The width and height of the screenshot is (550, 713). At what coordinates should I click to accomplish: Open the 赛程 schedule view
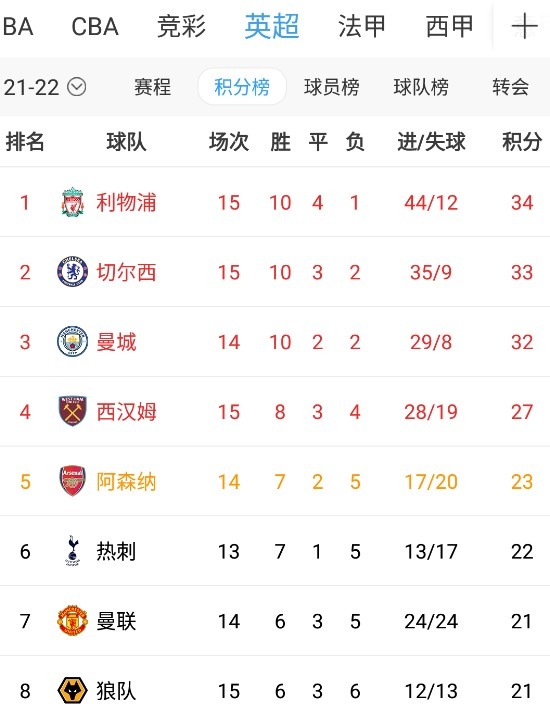click(153, 87)
